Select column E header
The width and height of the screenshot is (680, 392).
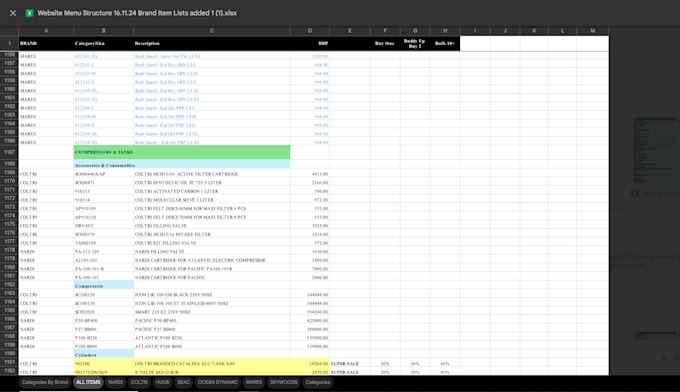click(350, 31)
